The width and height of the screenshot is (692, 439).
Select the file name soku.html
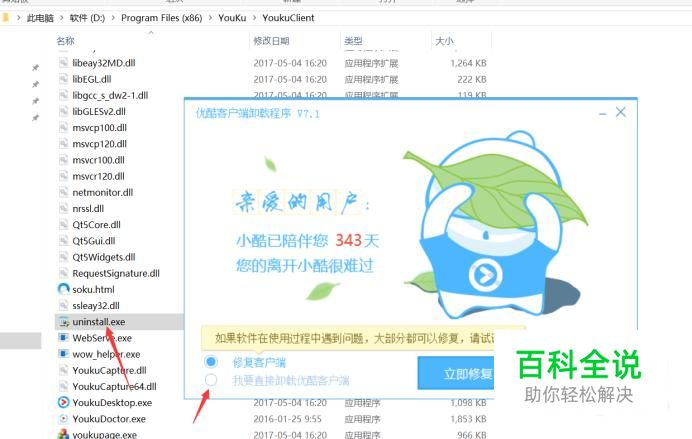pyautogui.click(x=93, y=289)
